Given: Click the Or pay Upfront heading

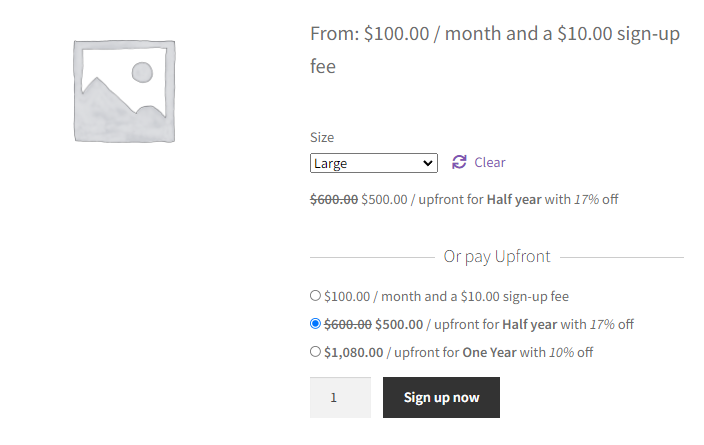Looking at the screenshot, I should pos(497,257).
